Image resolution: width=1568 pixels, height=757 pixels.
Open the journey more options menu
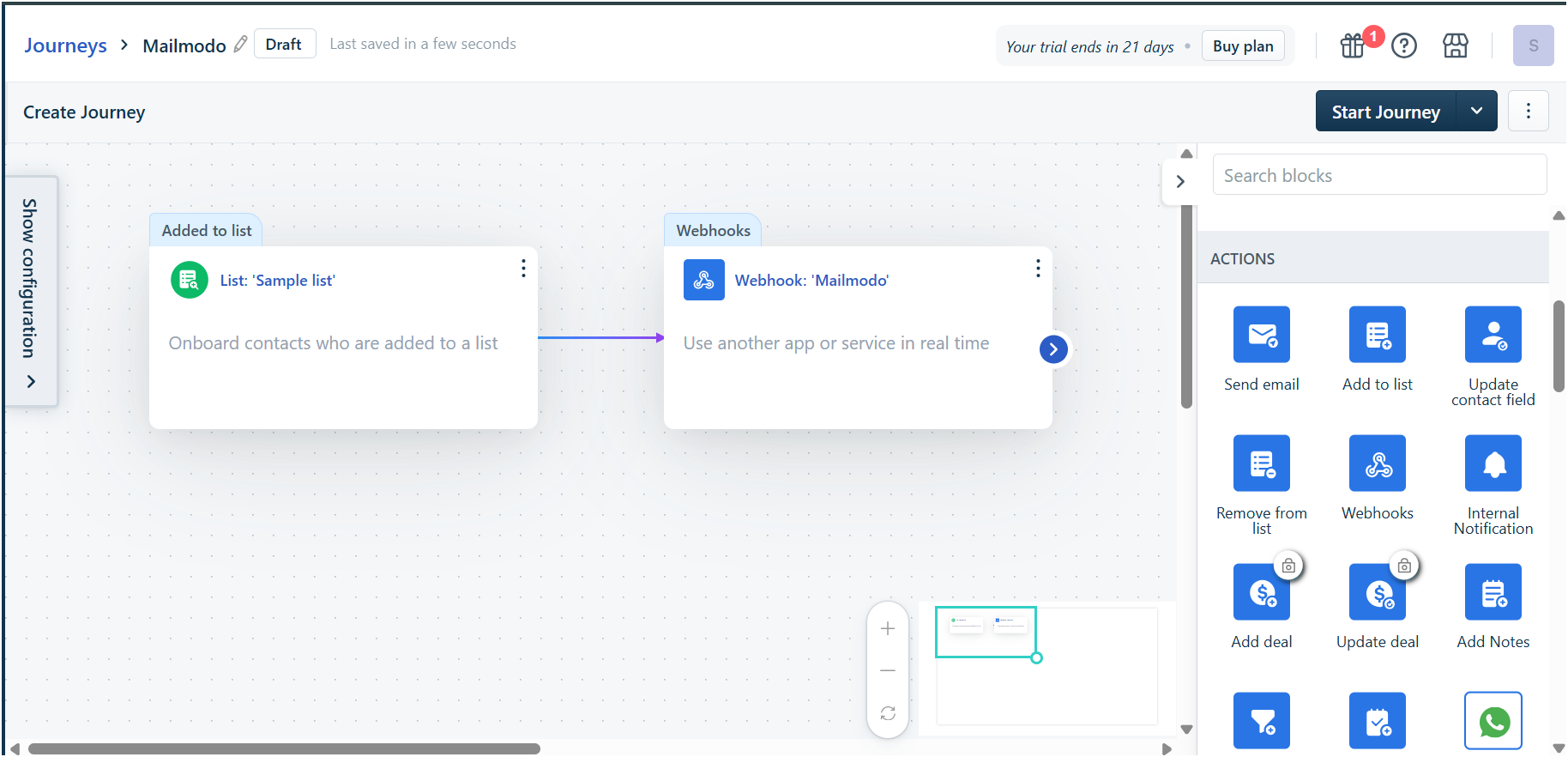1529,111
